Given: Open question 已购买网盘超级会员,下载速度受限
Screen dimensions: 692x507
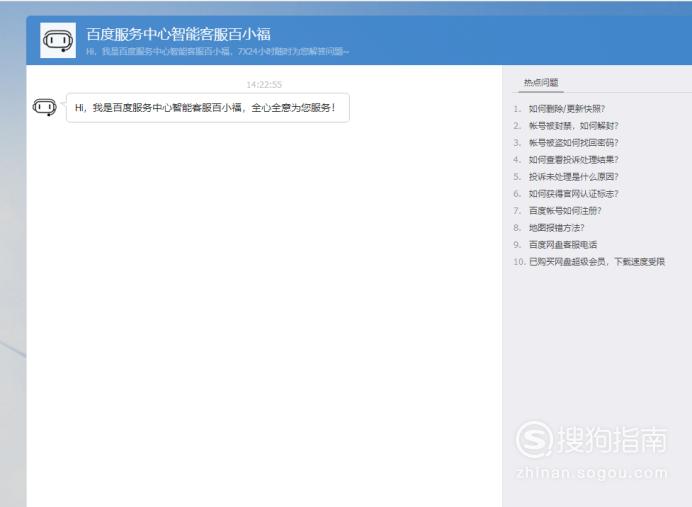Looking at the screenshot, I should 597,262.
